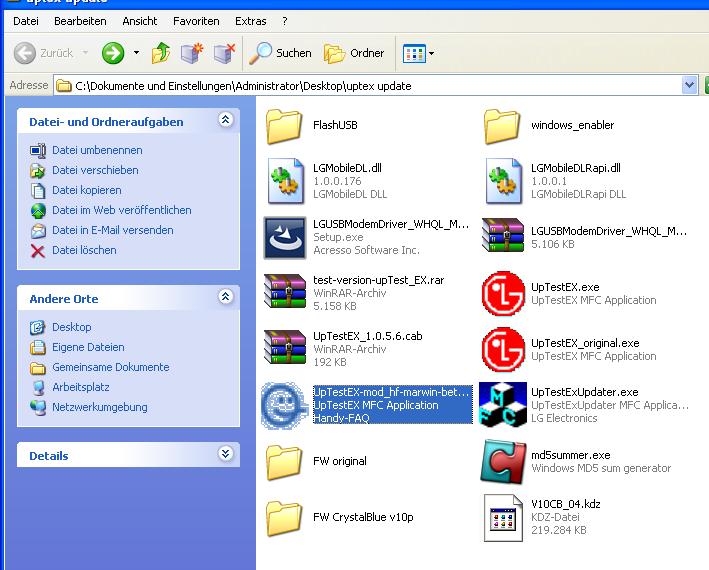Select the LGUSBModemDriver Setup.exe installer icon

tap(285, 237)
